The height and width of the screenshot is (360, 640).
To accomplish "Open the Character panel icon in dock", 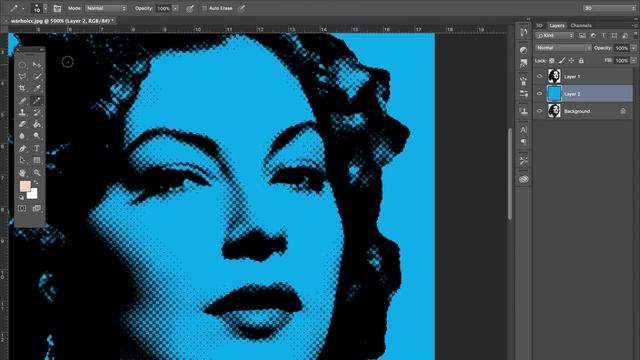I will tap(524, 130).
